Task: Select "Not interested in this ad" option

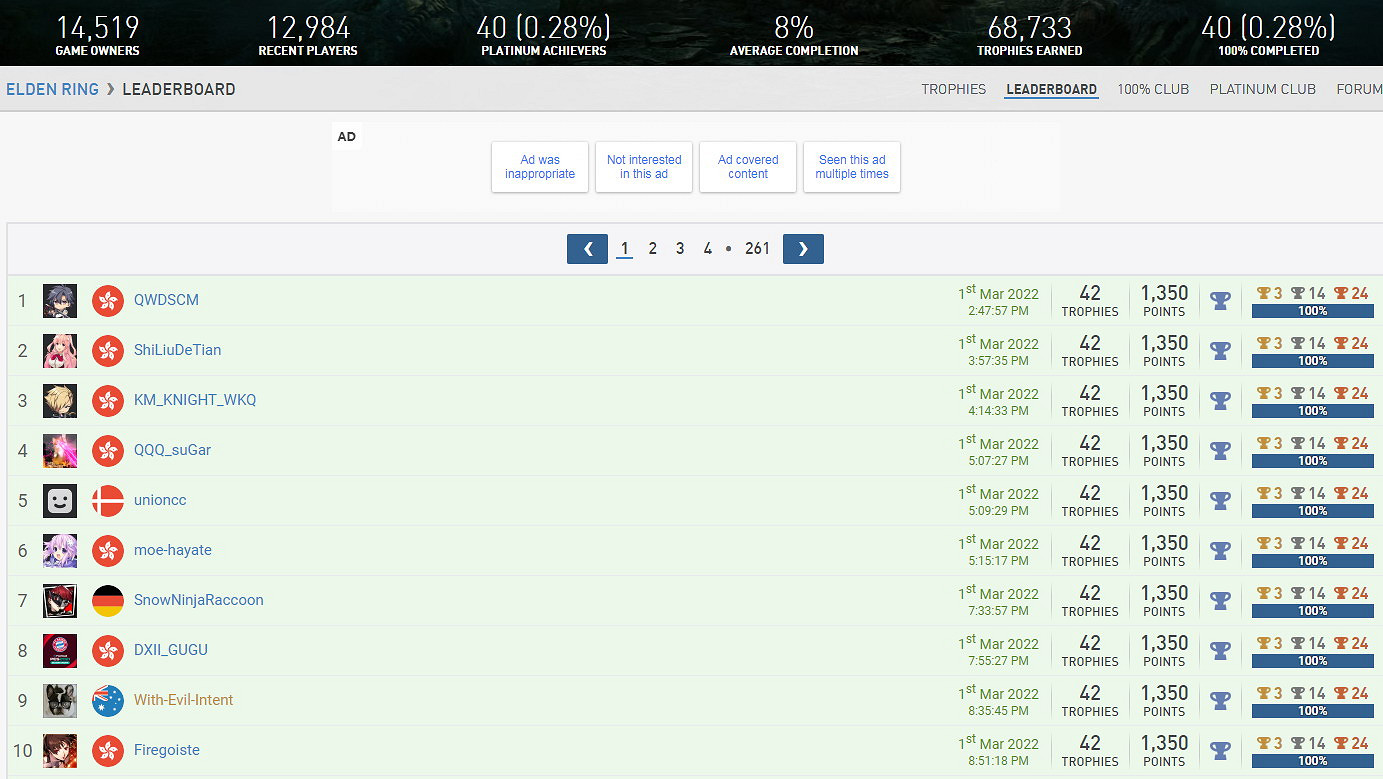Action: (x=644, y=167)
